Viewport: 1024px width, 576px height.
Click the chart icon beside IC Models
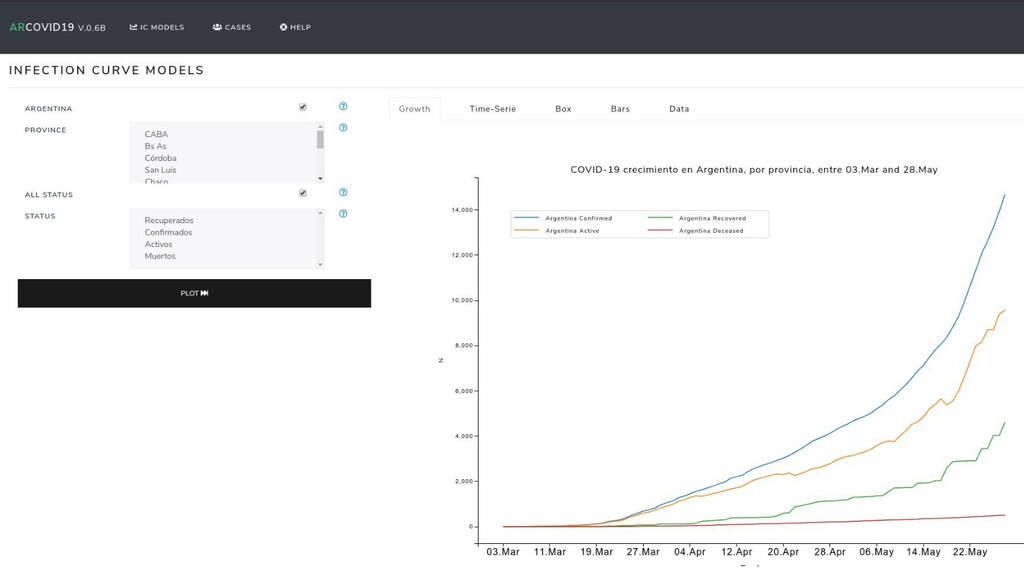(x=133, y=27)
